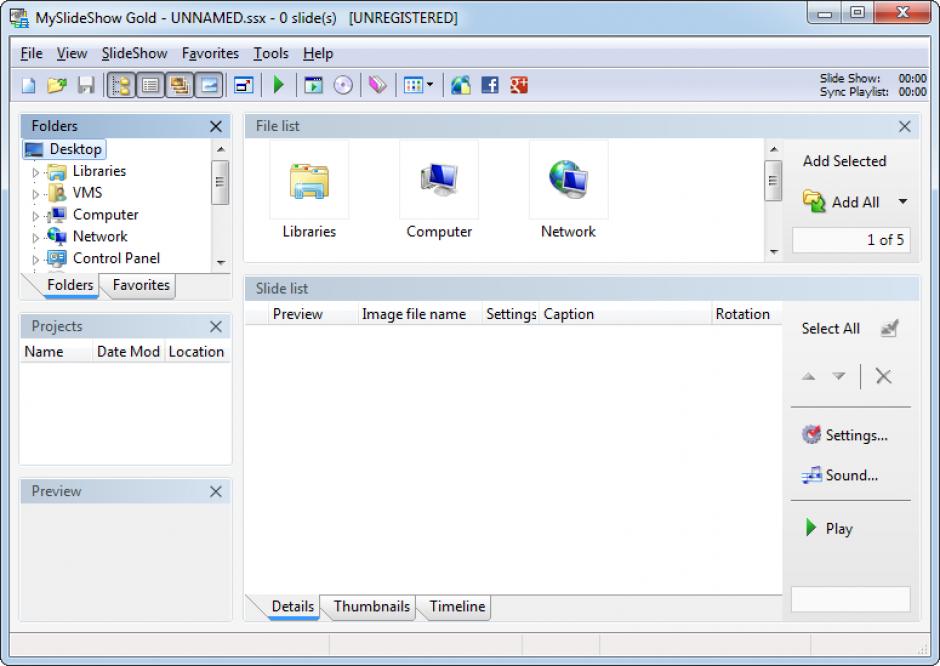Screen dimensions: 940x666
Task: Expand the Control Panel tree node
Action: point(35,260)
